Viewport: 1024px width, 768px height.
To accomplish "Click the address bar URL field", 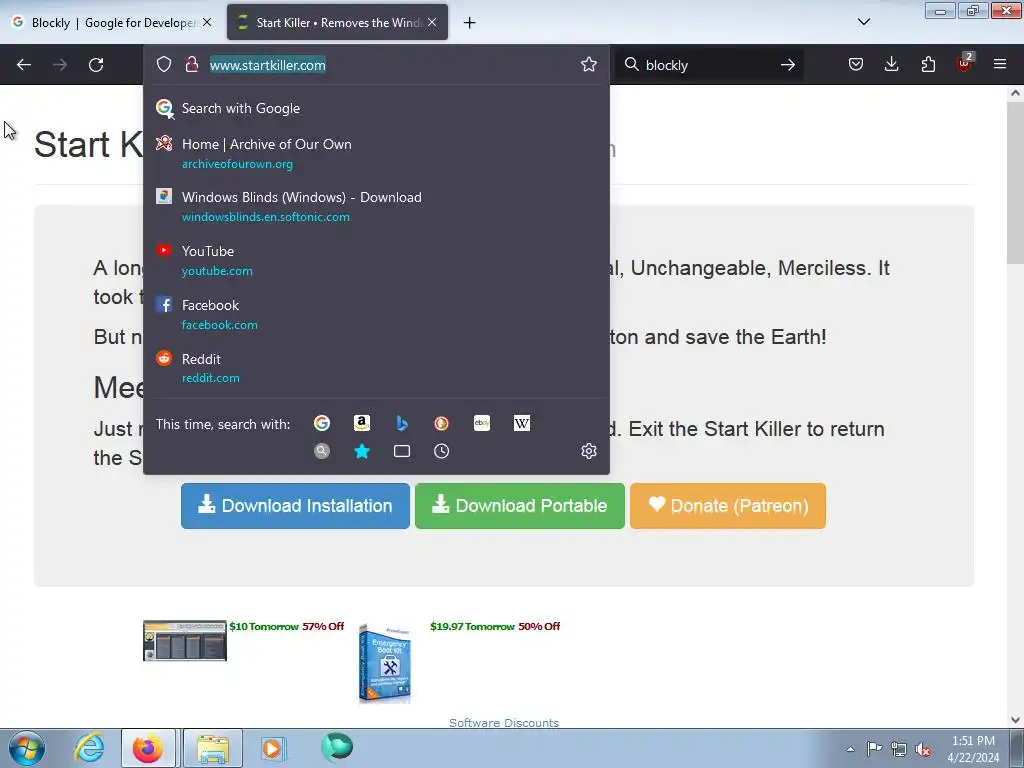I will coord(392,65).
